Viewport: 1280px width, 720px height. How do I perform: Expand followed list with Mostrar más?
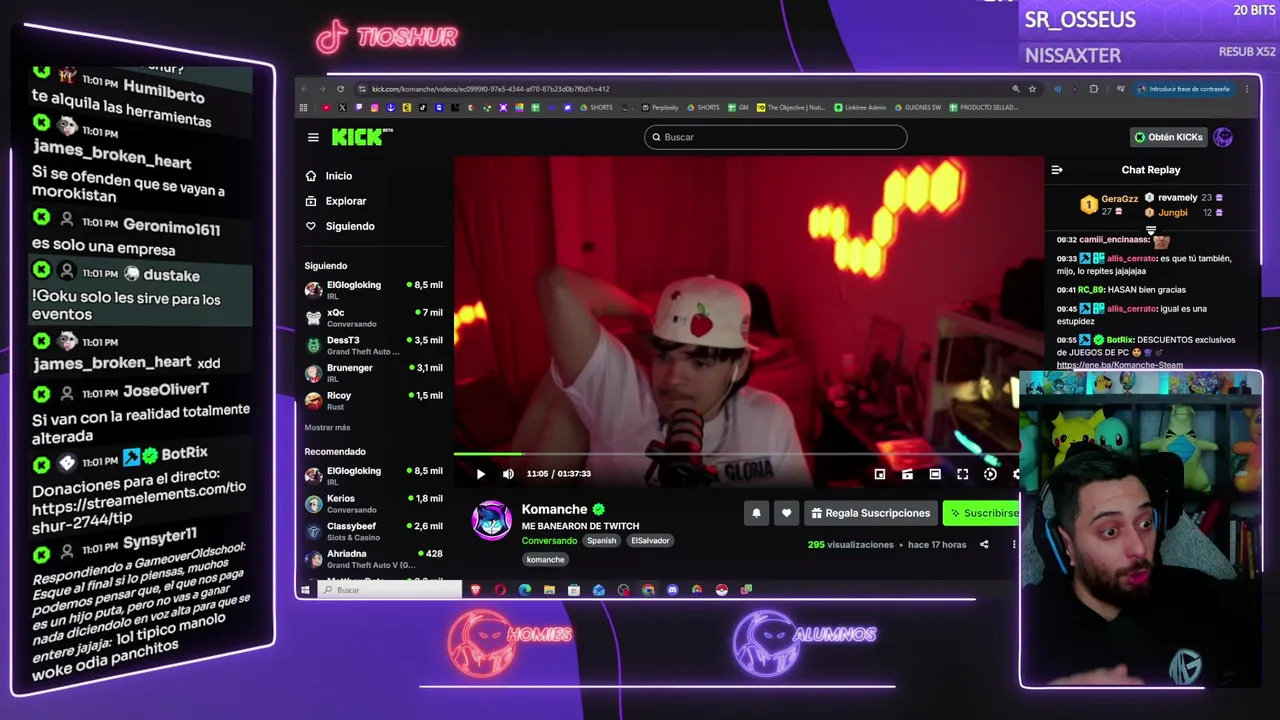click(327, 428)
